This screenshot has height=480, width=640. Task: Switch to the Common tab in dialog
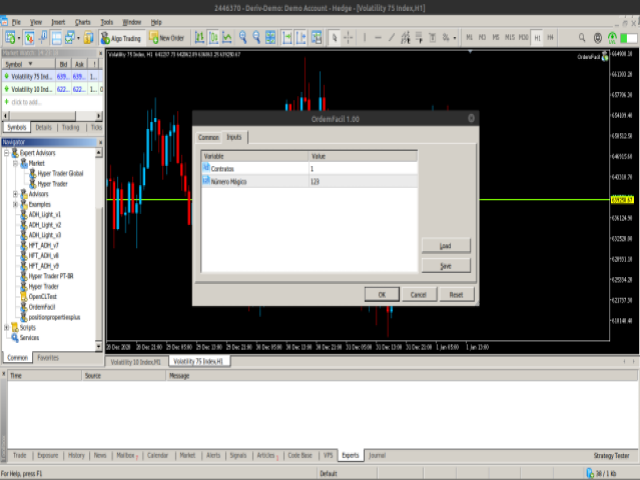208,137
